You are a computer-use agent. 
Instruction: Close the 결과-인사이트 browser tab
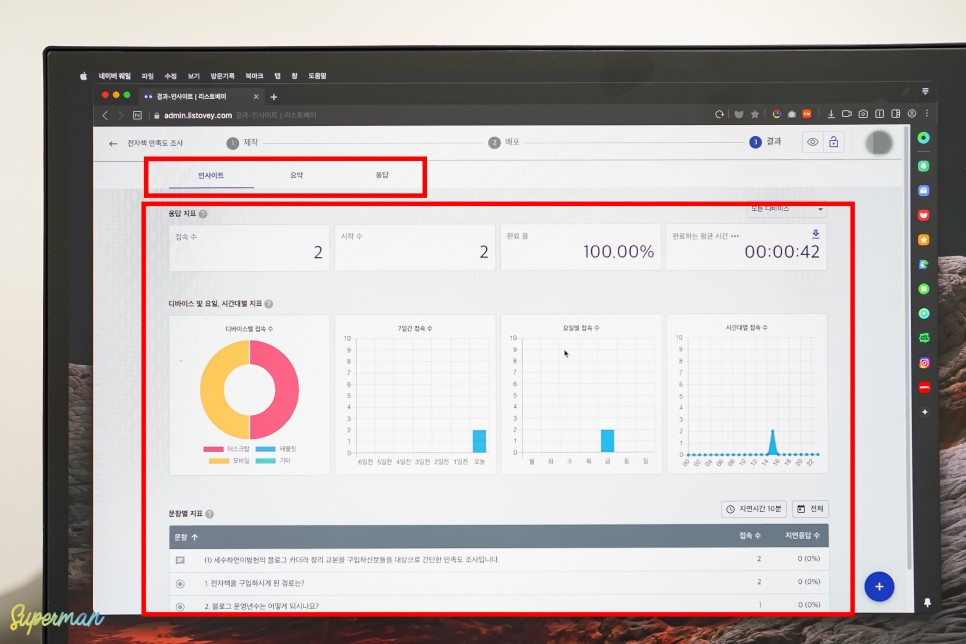click(x=256, y=97)
